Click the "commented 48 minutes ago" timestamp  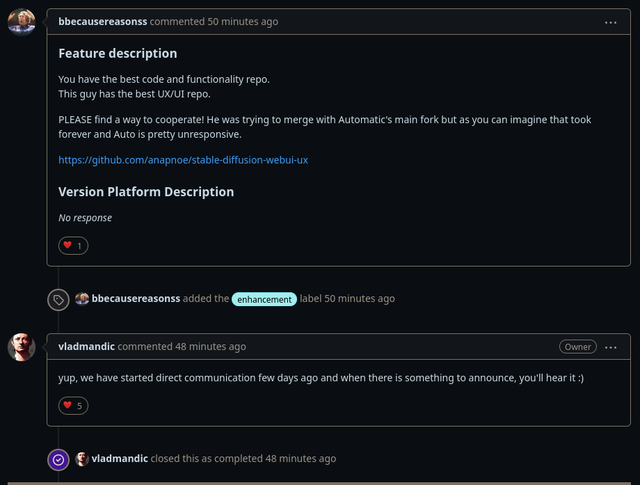coord(182,347)
